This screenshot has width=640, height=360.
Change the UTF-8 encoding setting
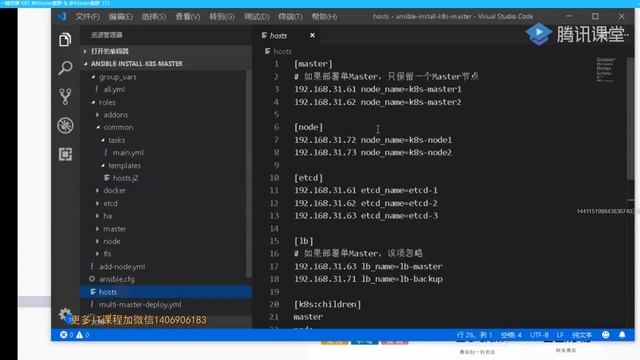pos(539,335)
